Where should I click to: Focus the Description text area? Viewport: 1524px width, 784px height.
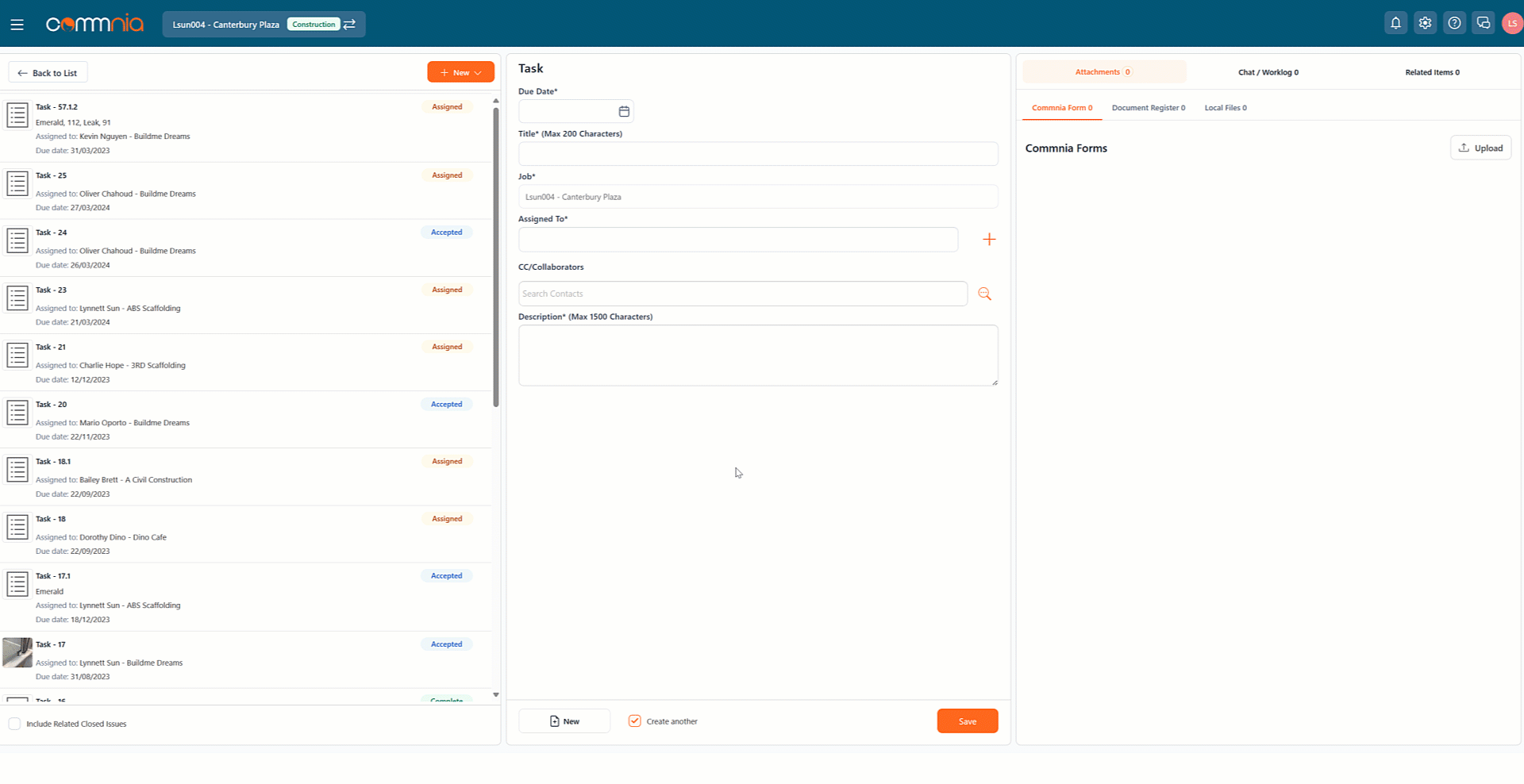[758, 355]
